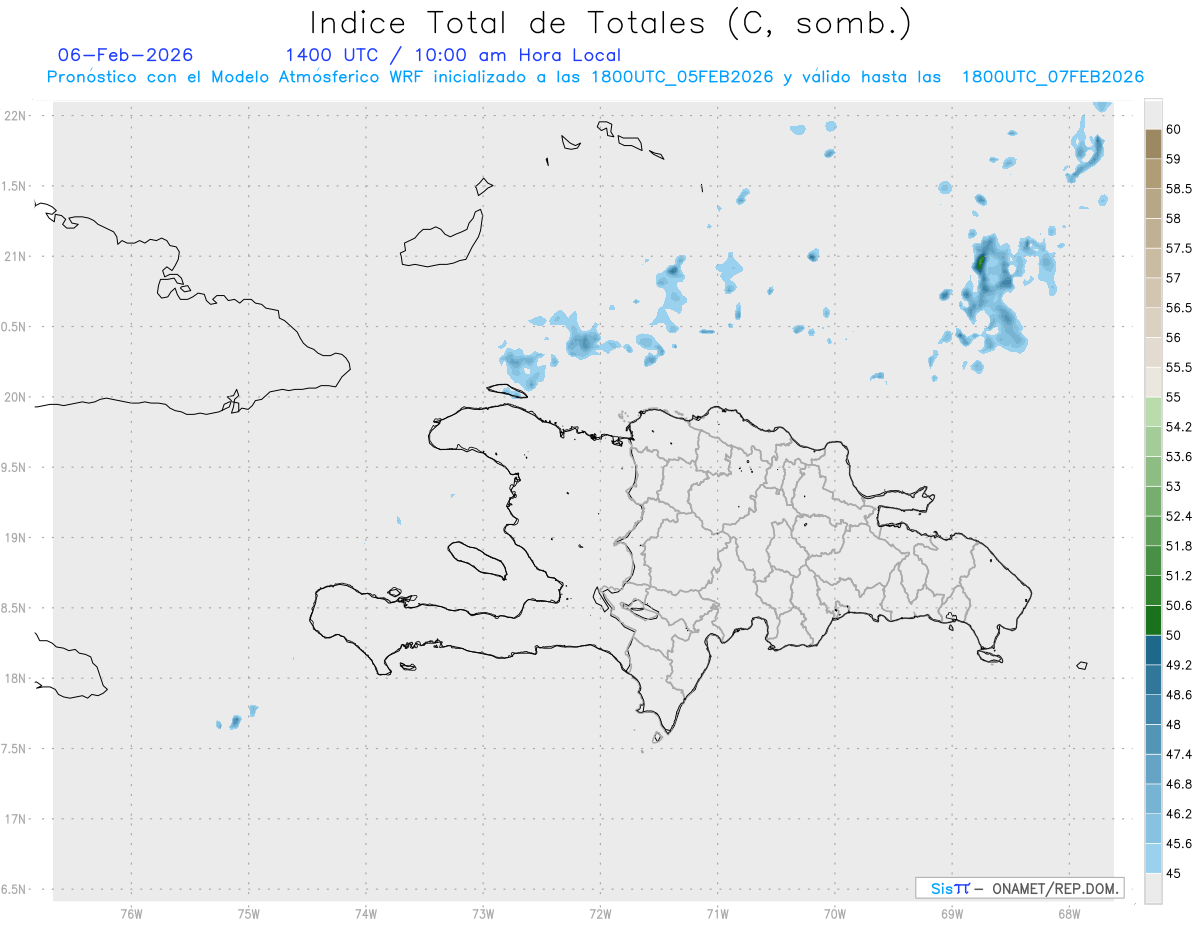The width and height of the screenshot is (1200, 927).
Task: Click the "54.2" colorbar value
Action: pyautogui.click(x=1178, y=427)
